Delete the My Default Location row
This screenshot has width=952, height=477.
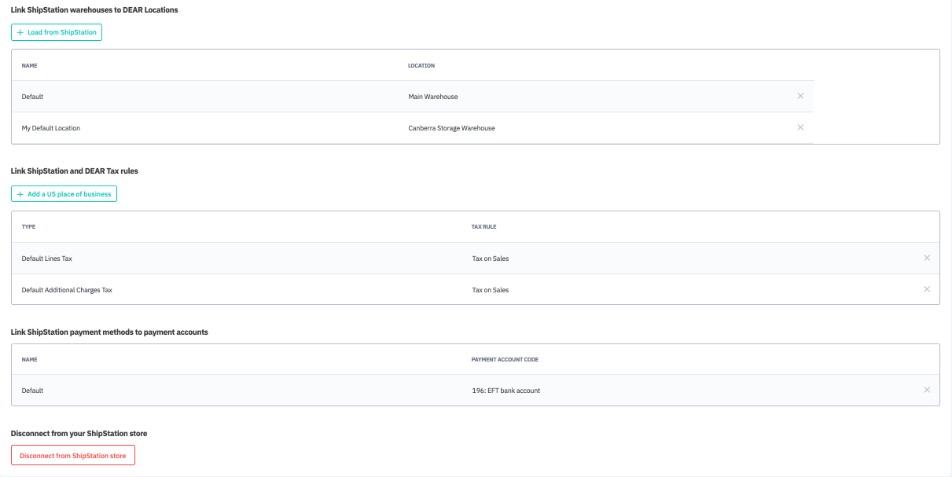click(800, 128)
